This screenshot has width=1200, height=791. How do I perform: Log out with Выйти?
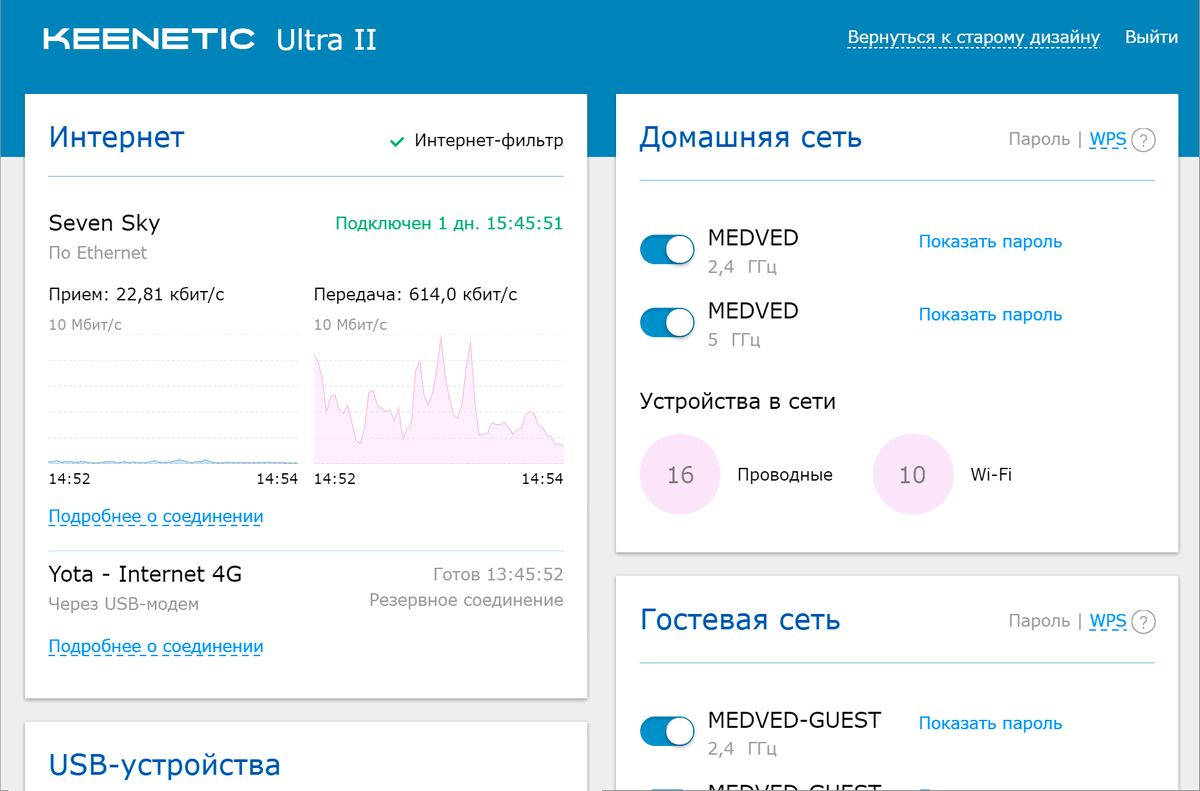[1151, 37]
